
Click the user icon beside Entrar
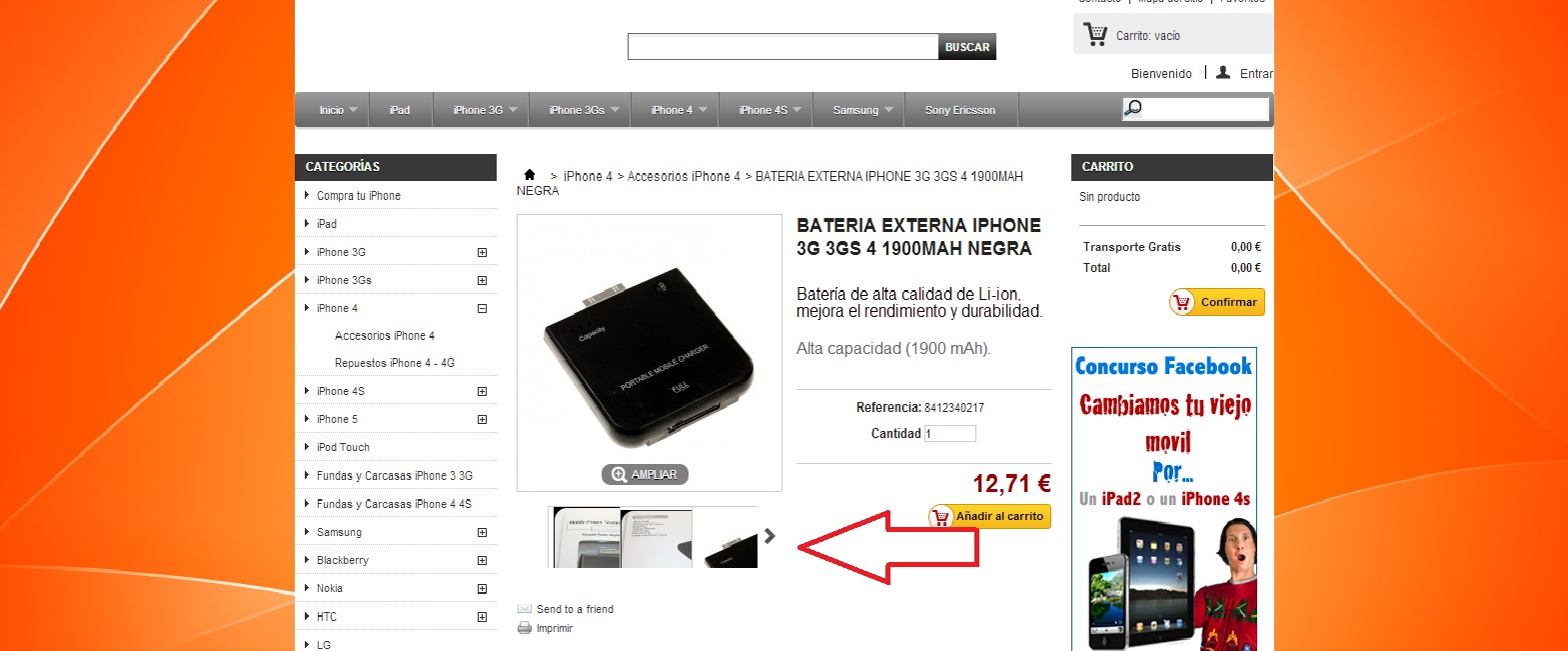pyautogui.click(x=1223, y=72)
